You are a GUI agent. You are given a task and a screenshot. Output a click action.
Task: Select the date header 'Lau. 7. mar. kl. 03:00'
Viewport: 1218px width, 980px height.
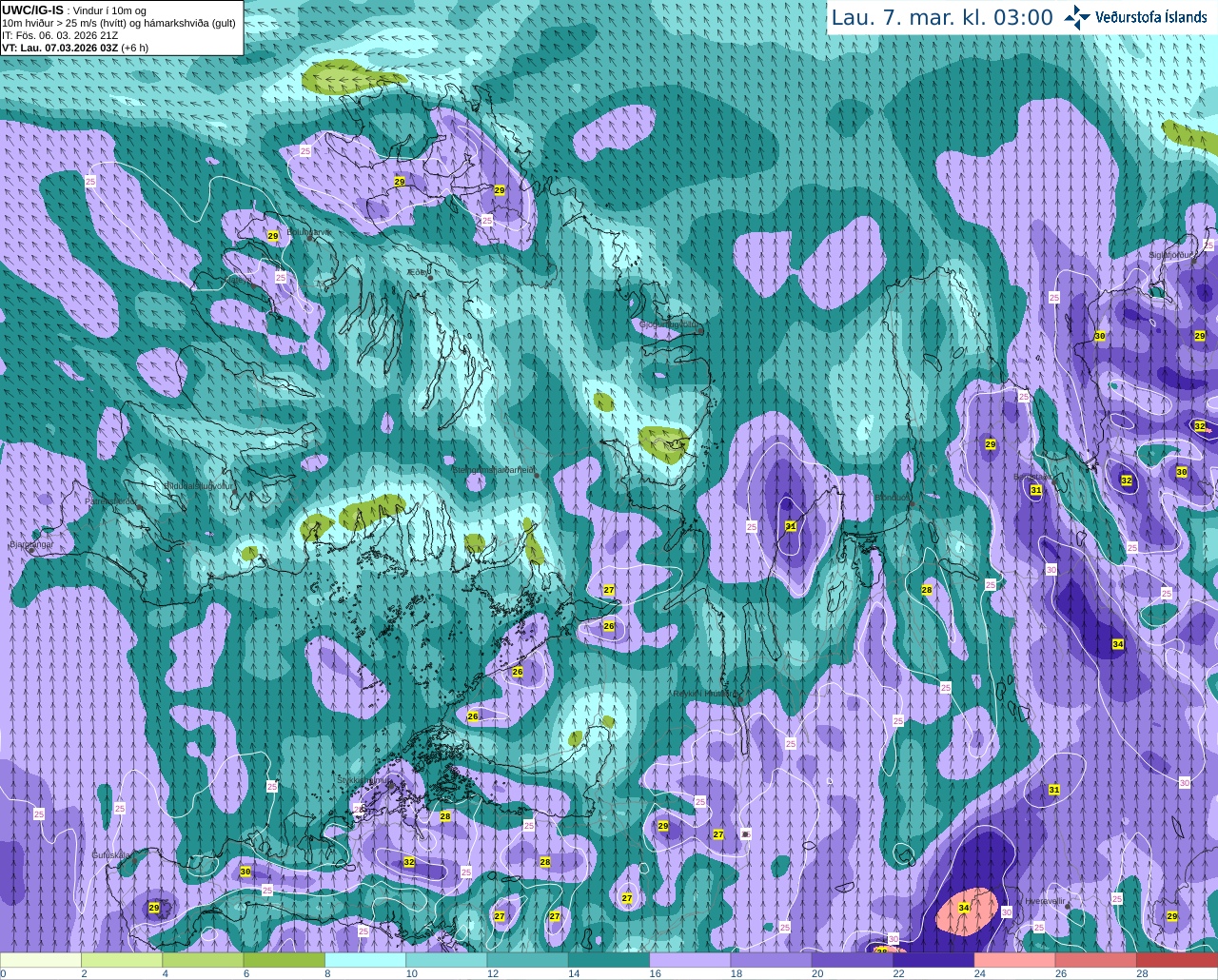pos(942,17)
